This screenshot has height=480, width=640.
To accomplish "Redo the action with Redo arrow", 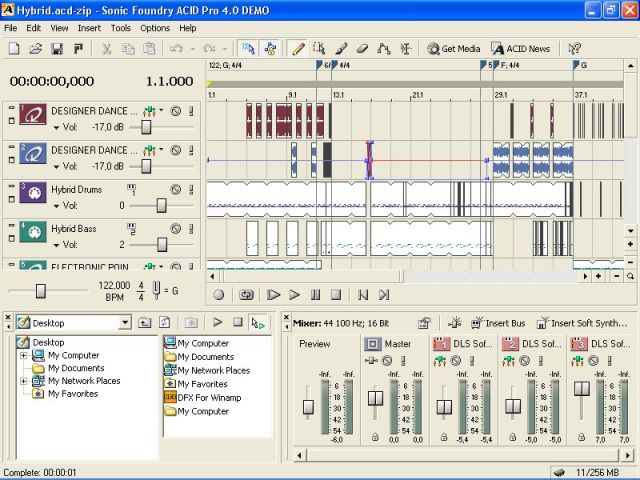I will coord(209,49).
